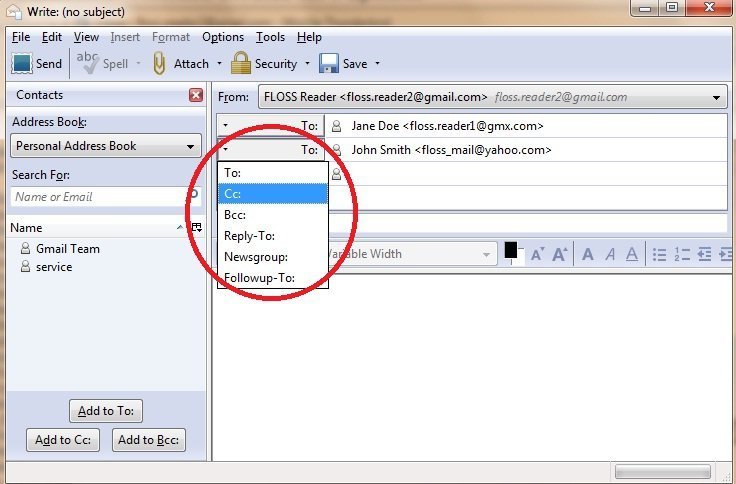Choose Newsgroup: in the recipient type list
The image size is (736, 484).
pyautogui.click(x=273, y=257)
